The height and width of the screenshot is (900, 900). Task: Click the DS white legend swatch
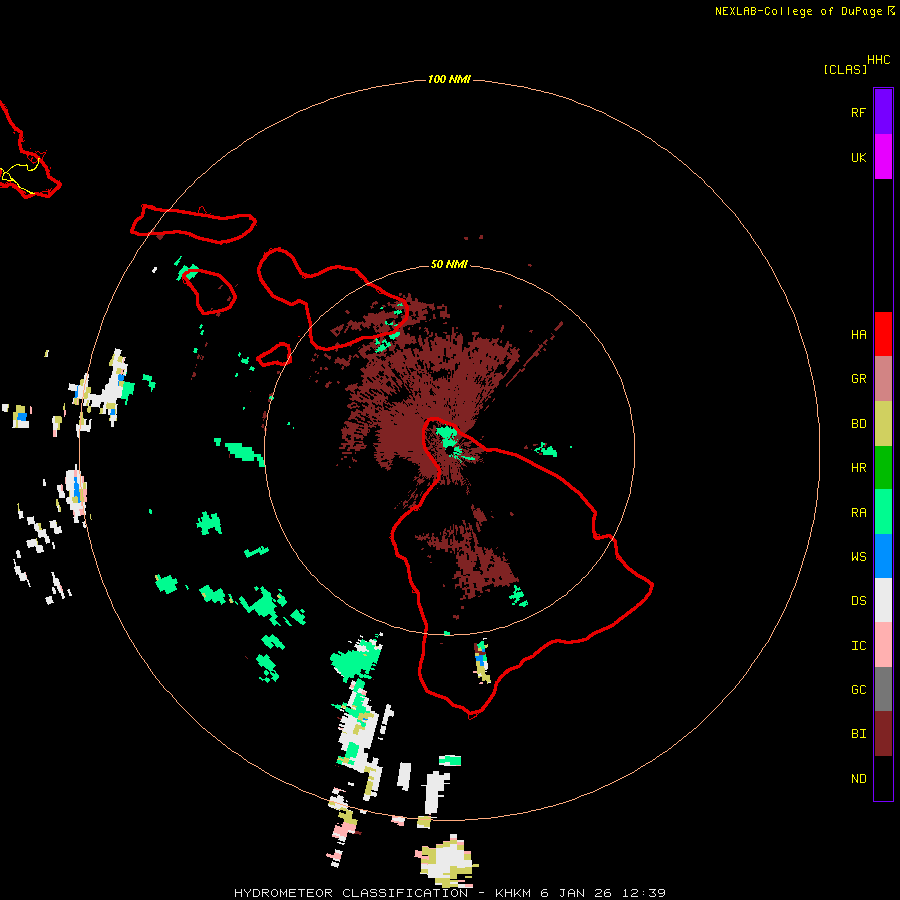883,600
